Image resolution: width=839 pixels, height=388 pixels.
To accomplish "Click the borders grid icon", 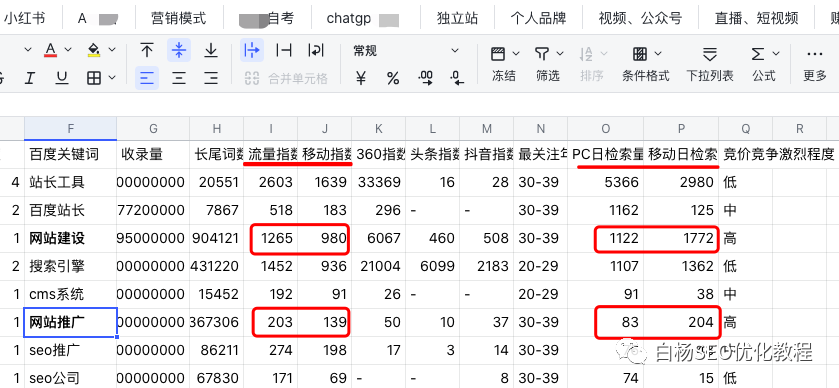I will coord(94,78).
